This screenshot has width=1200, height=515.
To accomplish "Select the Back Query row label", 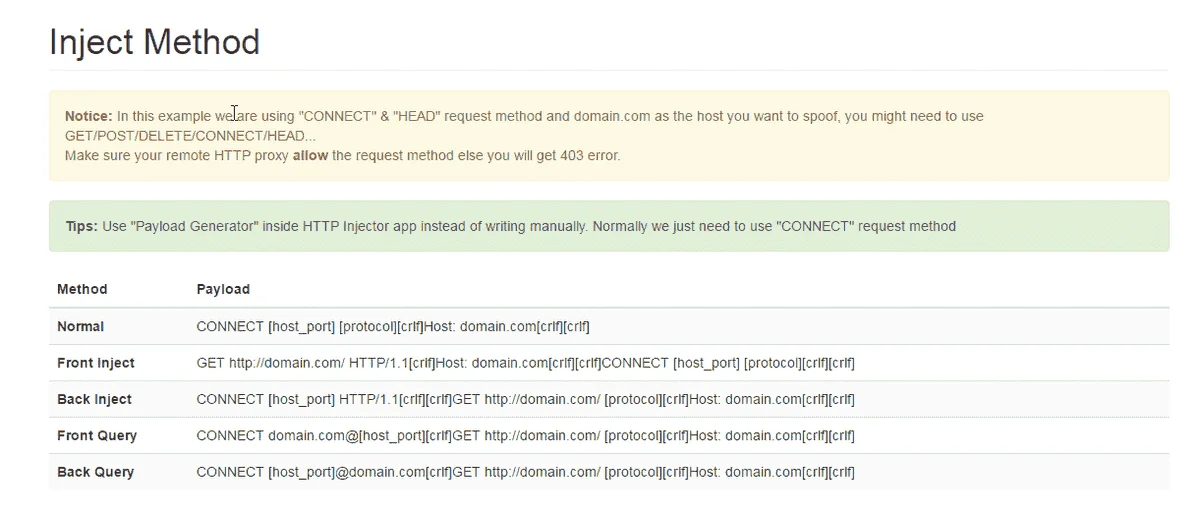I will coord(95,472).
